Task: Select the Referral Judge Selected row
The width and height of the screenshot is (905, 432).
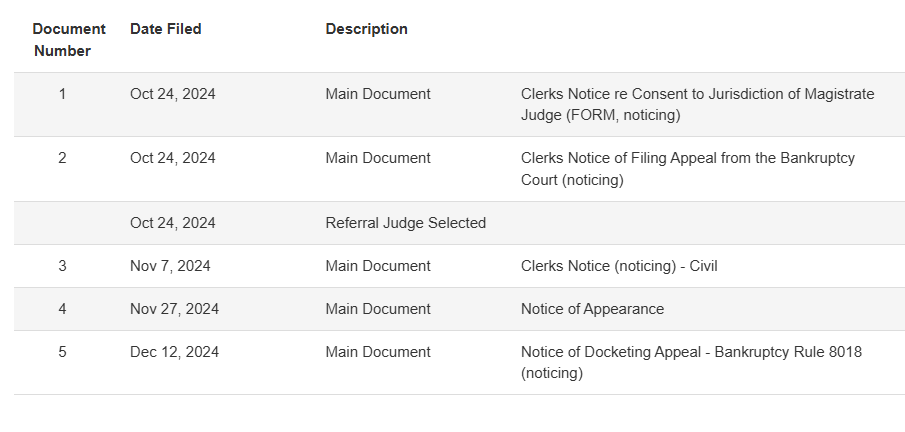Action: [x=459, y=223]
